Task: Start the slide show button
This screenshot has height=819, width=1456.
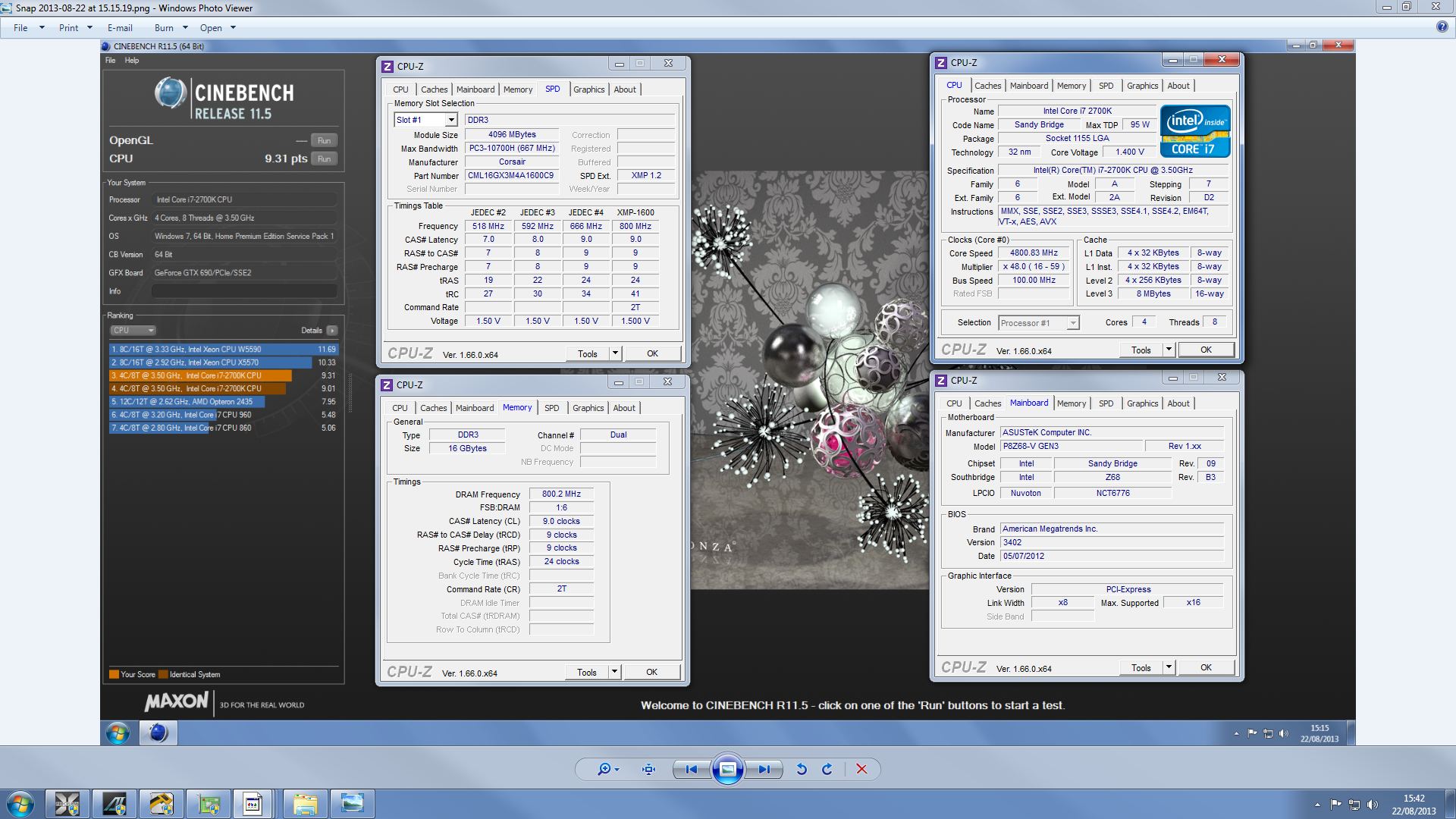Action: (x=727, y=769)
